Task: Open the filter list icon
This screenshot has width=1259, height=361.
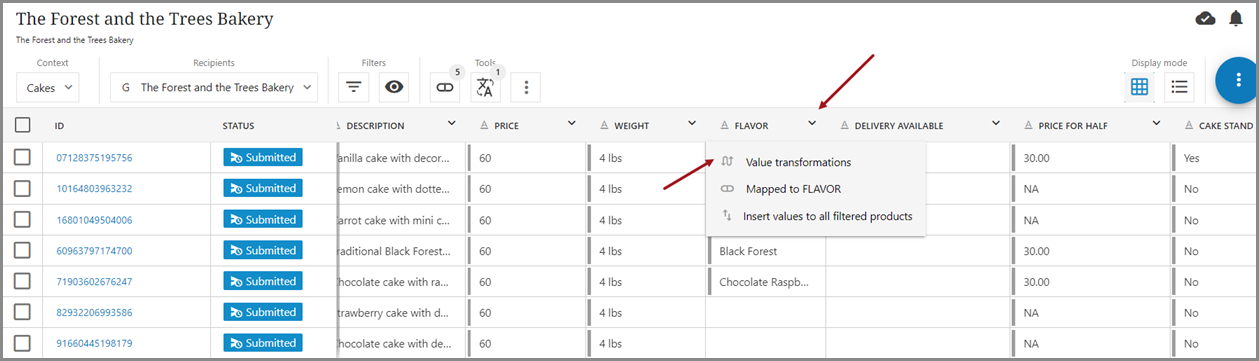Action: 353,87
